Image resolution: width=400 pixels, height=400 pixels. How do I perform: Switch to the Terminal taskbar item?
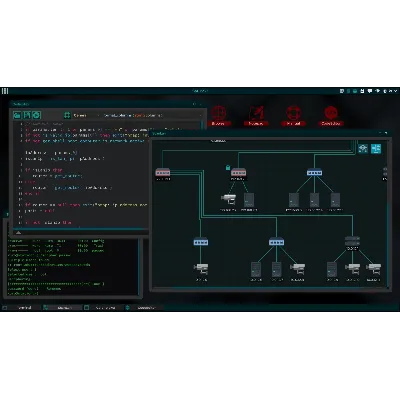21,308
